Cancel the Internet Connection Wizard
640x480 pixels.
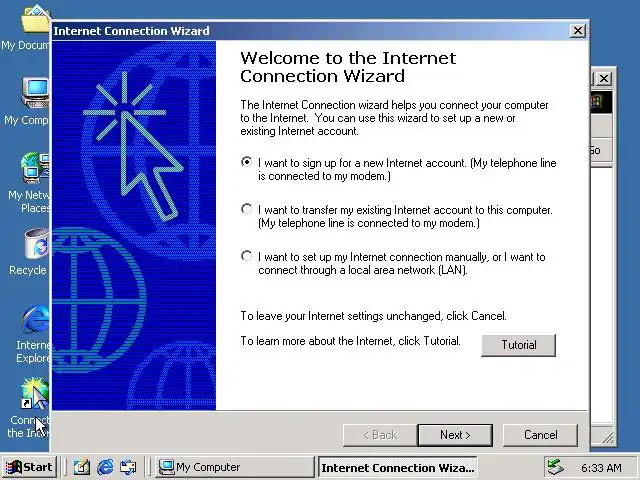[x=540, y=435]
